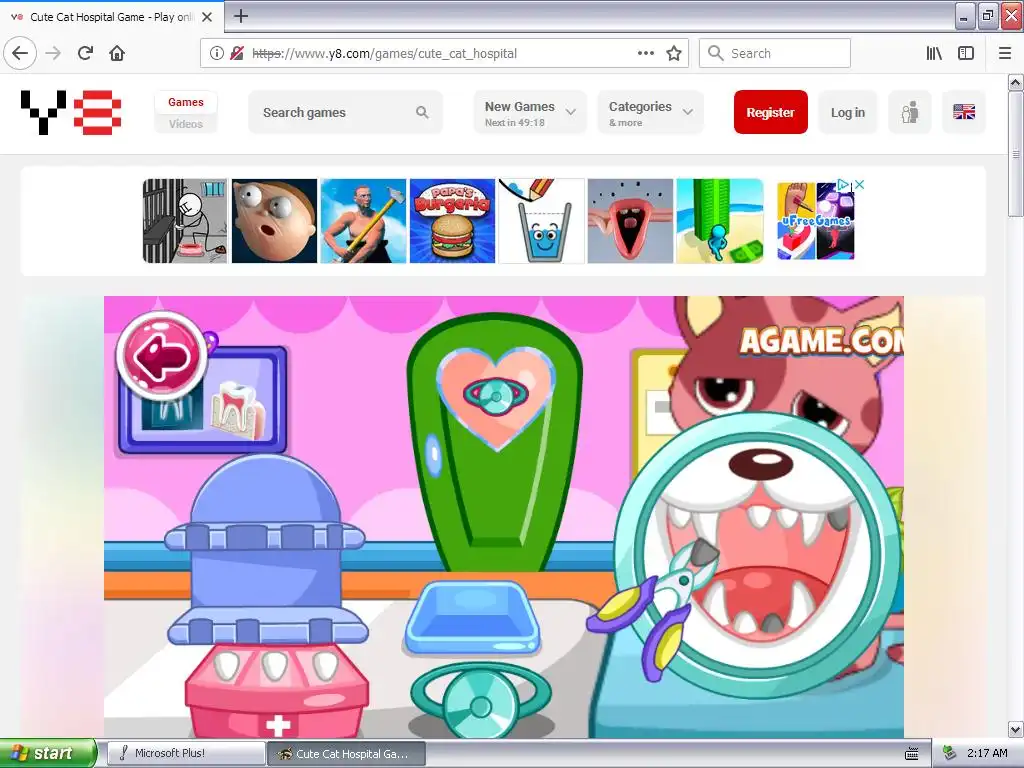Click the insecure connection lock icon
The image size is (1024, 768).
[x=237, y=54]
